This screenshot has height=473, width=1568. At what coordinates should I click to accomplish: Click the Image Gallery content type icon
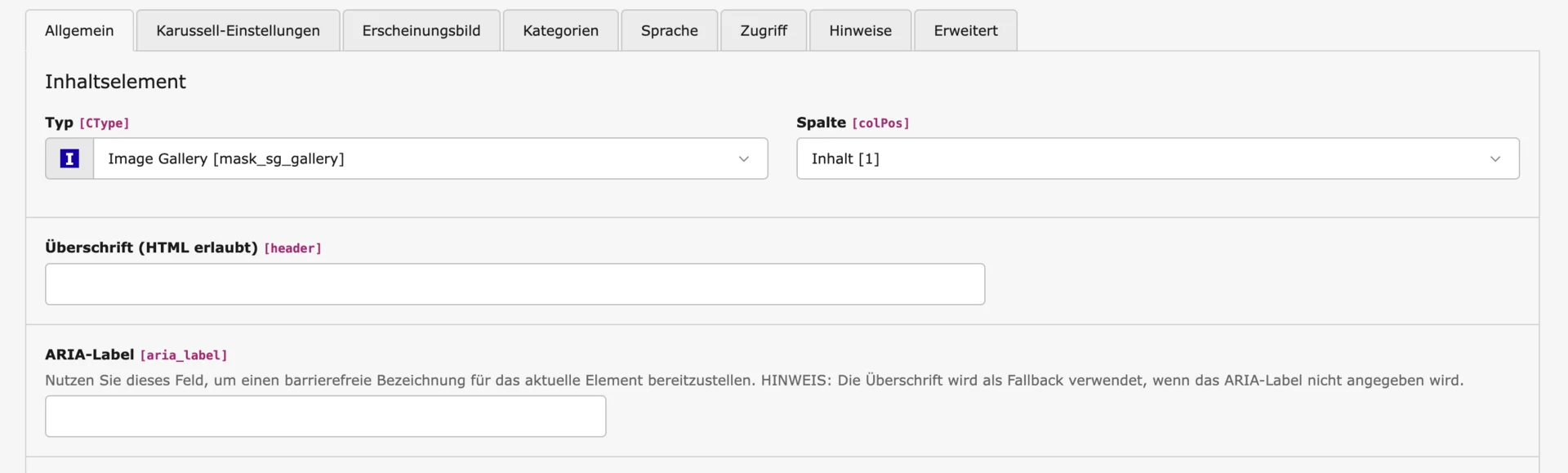point(69,158)
